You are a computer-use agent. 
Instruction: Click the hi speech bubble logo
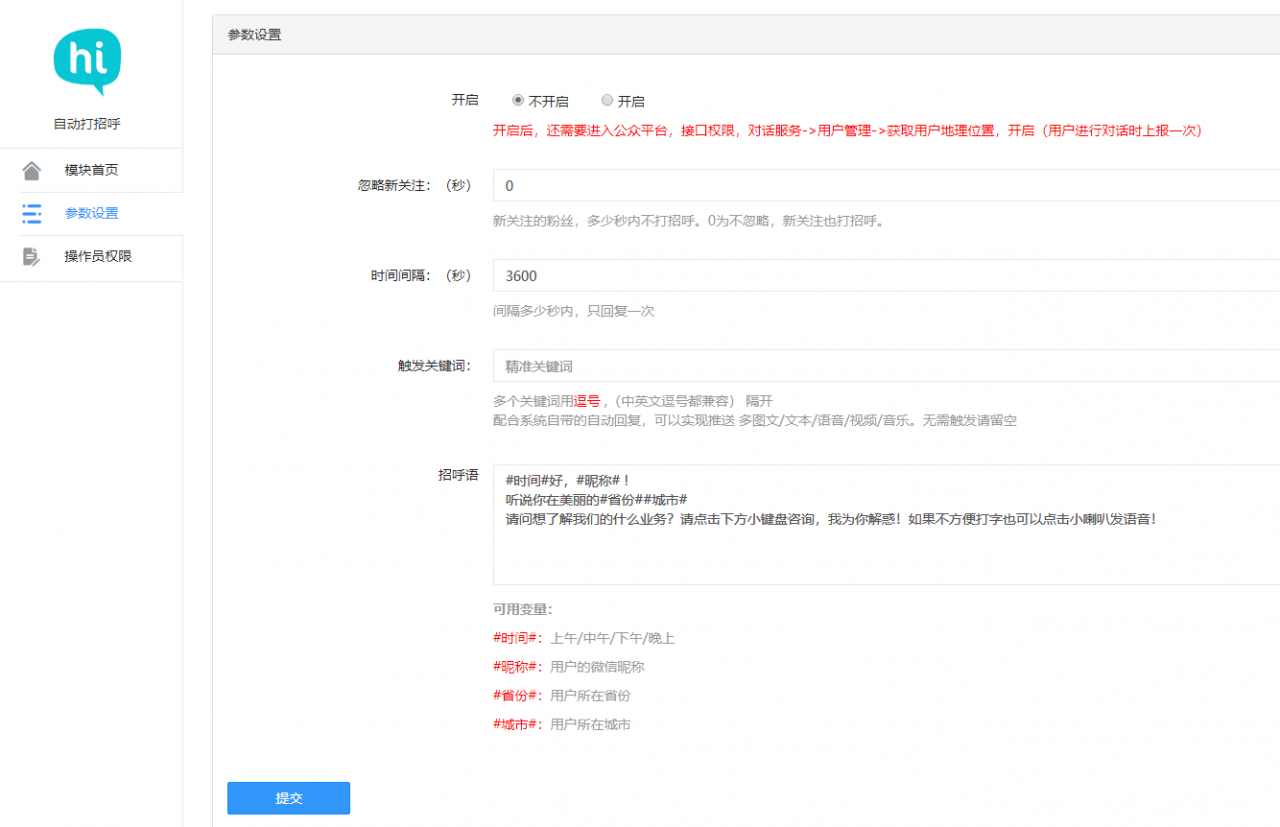88,61
